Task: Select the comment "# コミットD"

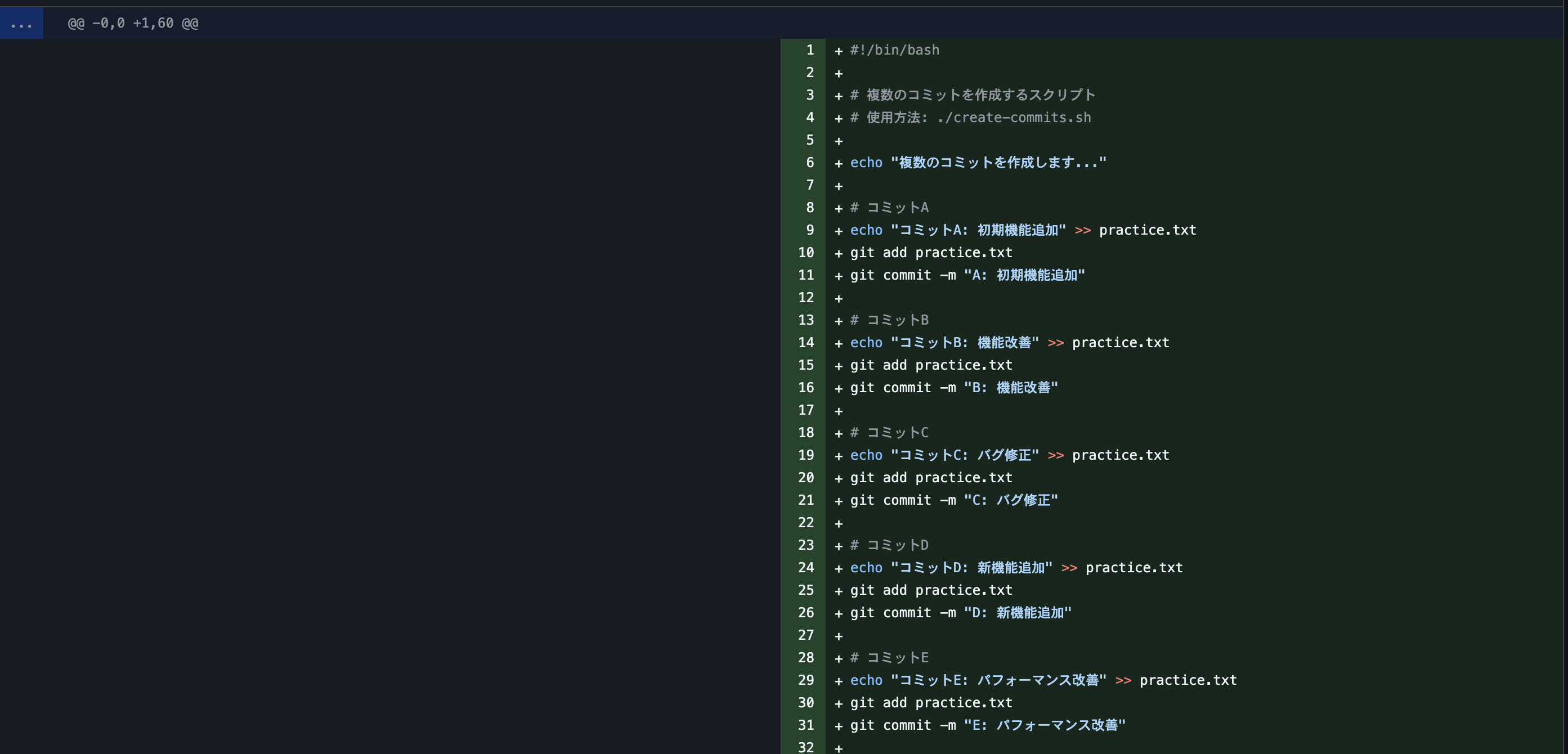Action: pos(889,545)
